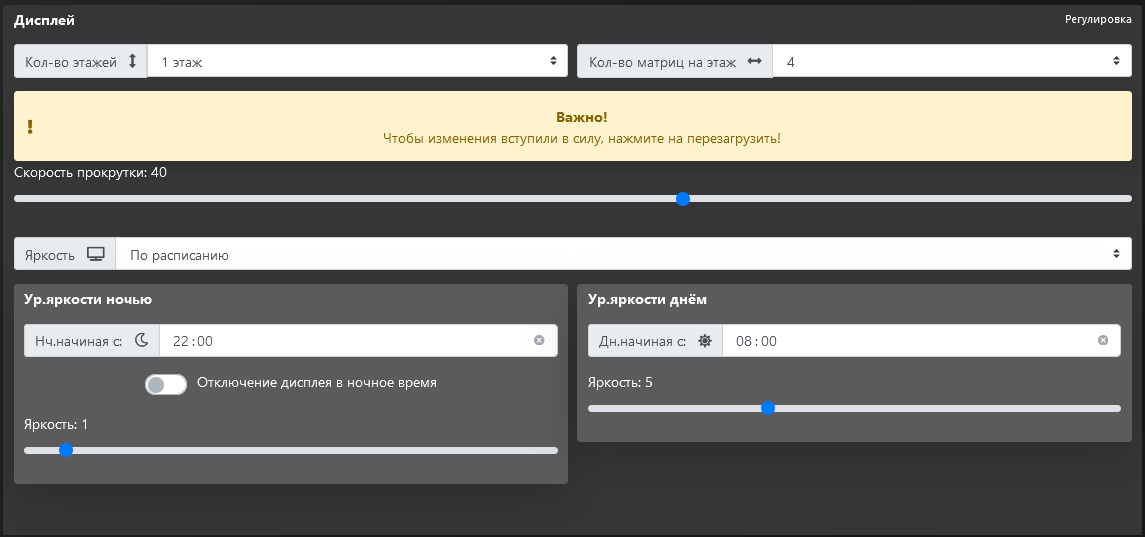Image resolution: width=1145 pixels, height=537 pixels.
Task: Expand the Яркость mode dropdown
Action: 623,254
